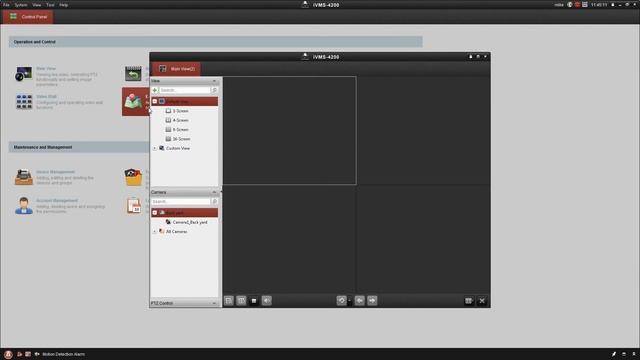This screenshot has width=640, height=360.
Task: Select the 16-Screen layout
Action: (x=181, y=139)
